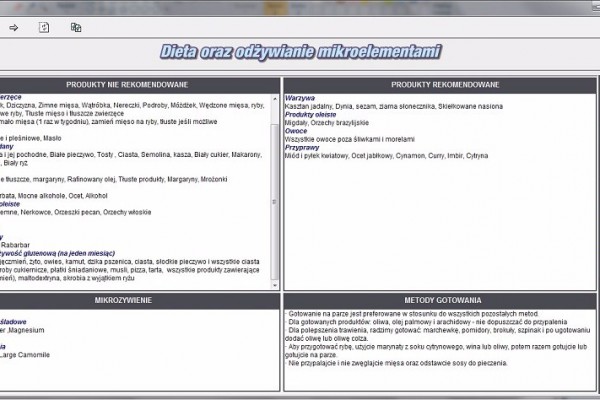Click scroll-up arrow of not-recommended products list
600x400 pixels.
(x=275, y=98)
